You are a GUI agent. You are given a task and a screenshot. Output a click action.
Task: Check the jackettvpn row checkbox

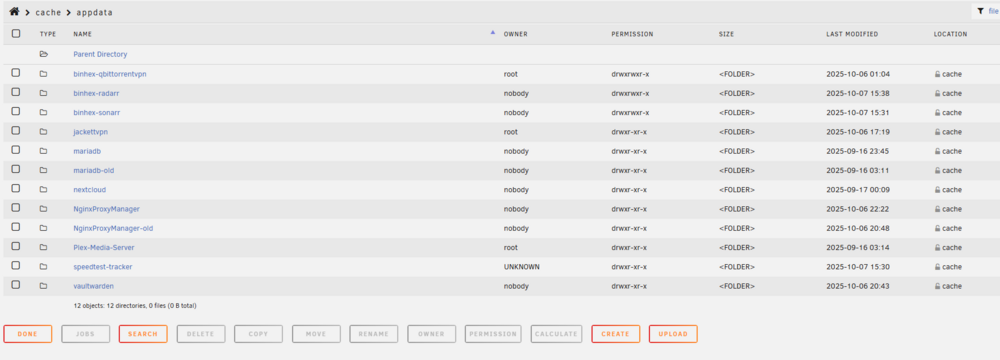tap(16, 130)
